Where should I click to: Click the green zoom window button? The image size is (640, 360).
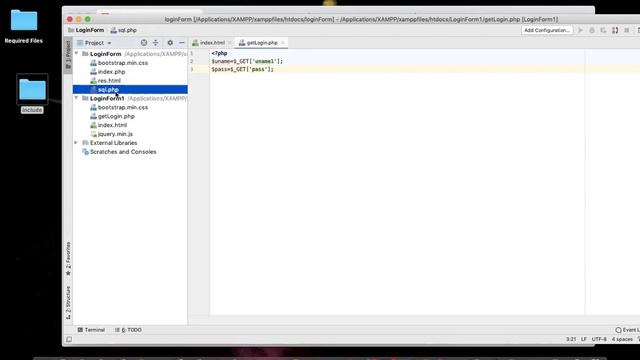click(x=88, y=19)
